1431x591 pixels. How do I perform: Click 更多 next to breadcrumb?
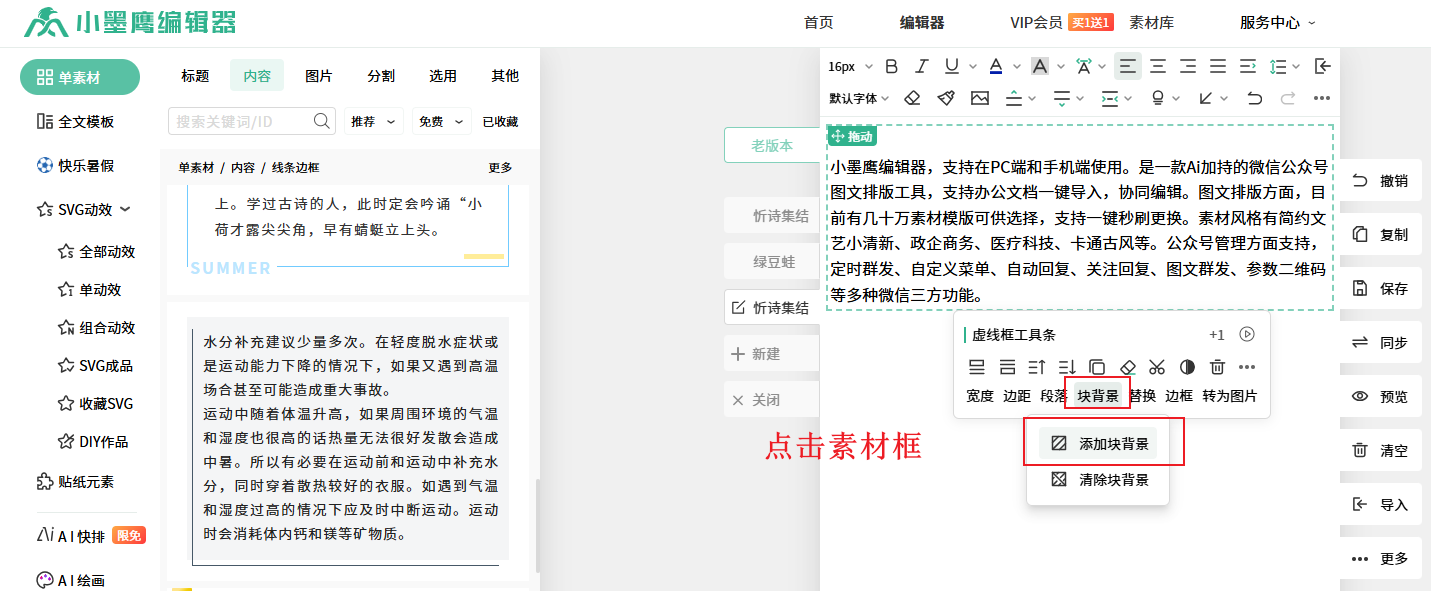point(500,168)
